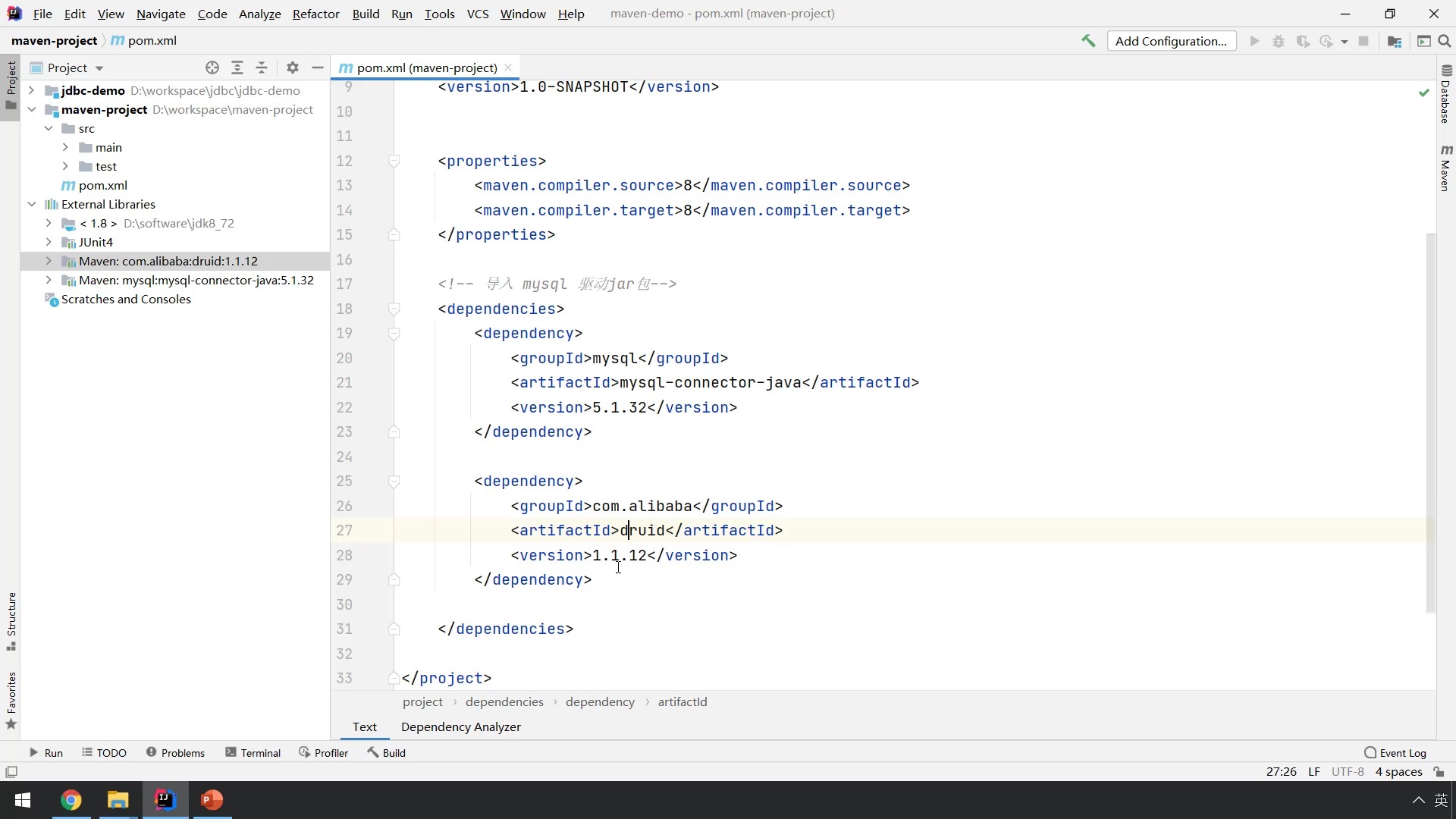Viewport: 1456px width, 819px height.
Task: Open Chrome from the taskbar
Action: click(71, 800)
